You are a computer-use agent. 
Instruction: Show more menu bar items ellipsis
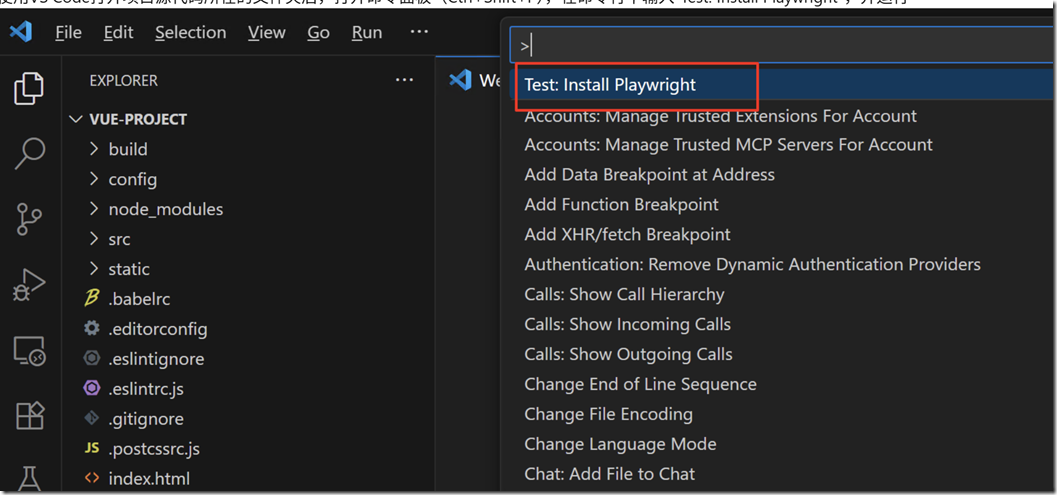[419, 32]
